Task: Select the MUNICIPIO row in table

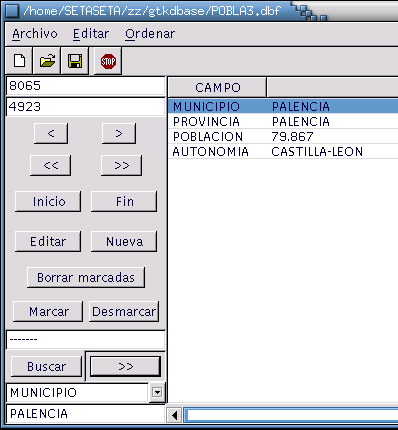Action: [x=283, y=107]
